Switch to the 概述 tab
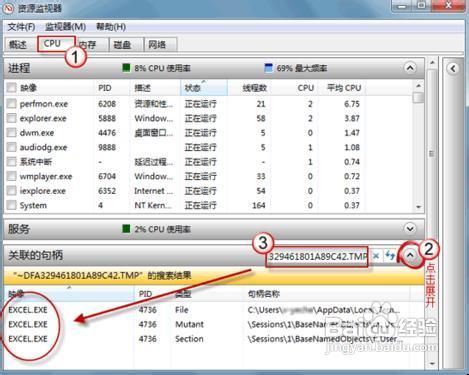Screen dimensions: 469x375 click(18, 45)
